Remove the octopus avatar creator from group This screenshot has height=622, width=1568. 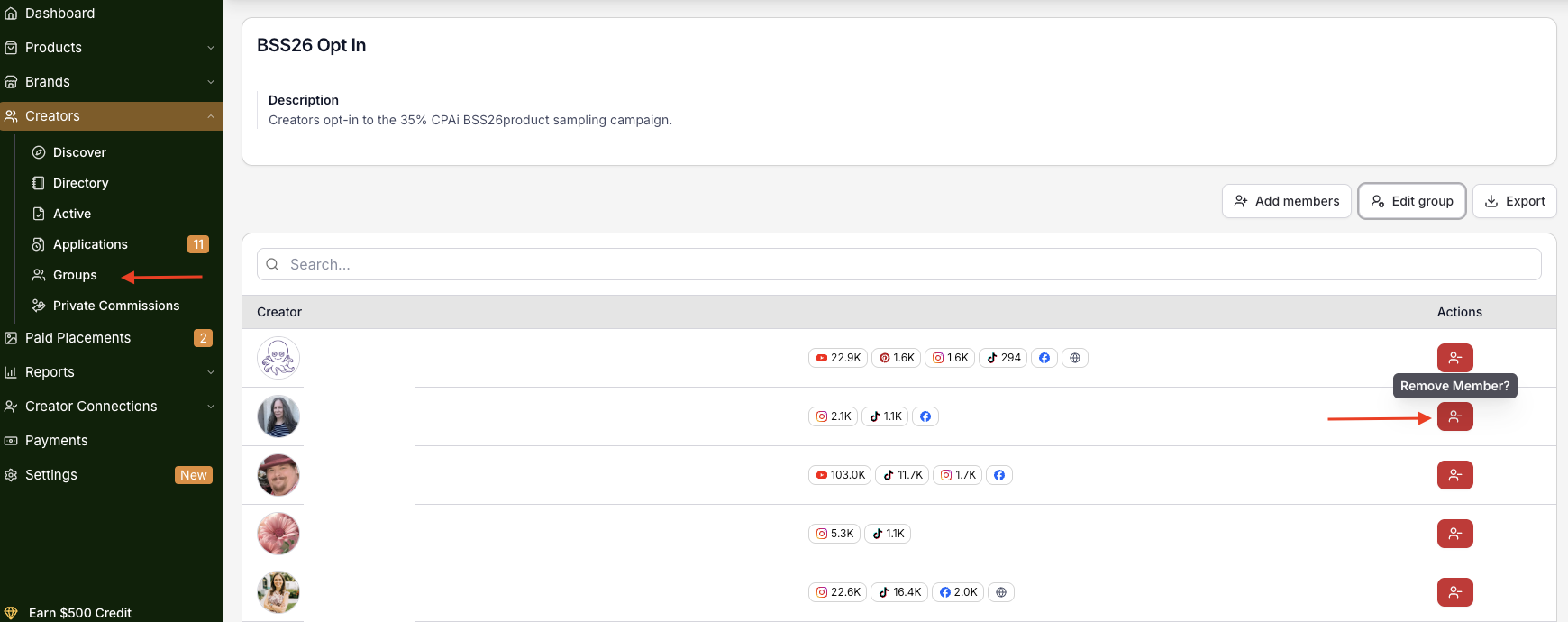pos(1454,358)
